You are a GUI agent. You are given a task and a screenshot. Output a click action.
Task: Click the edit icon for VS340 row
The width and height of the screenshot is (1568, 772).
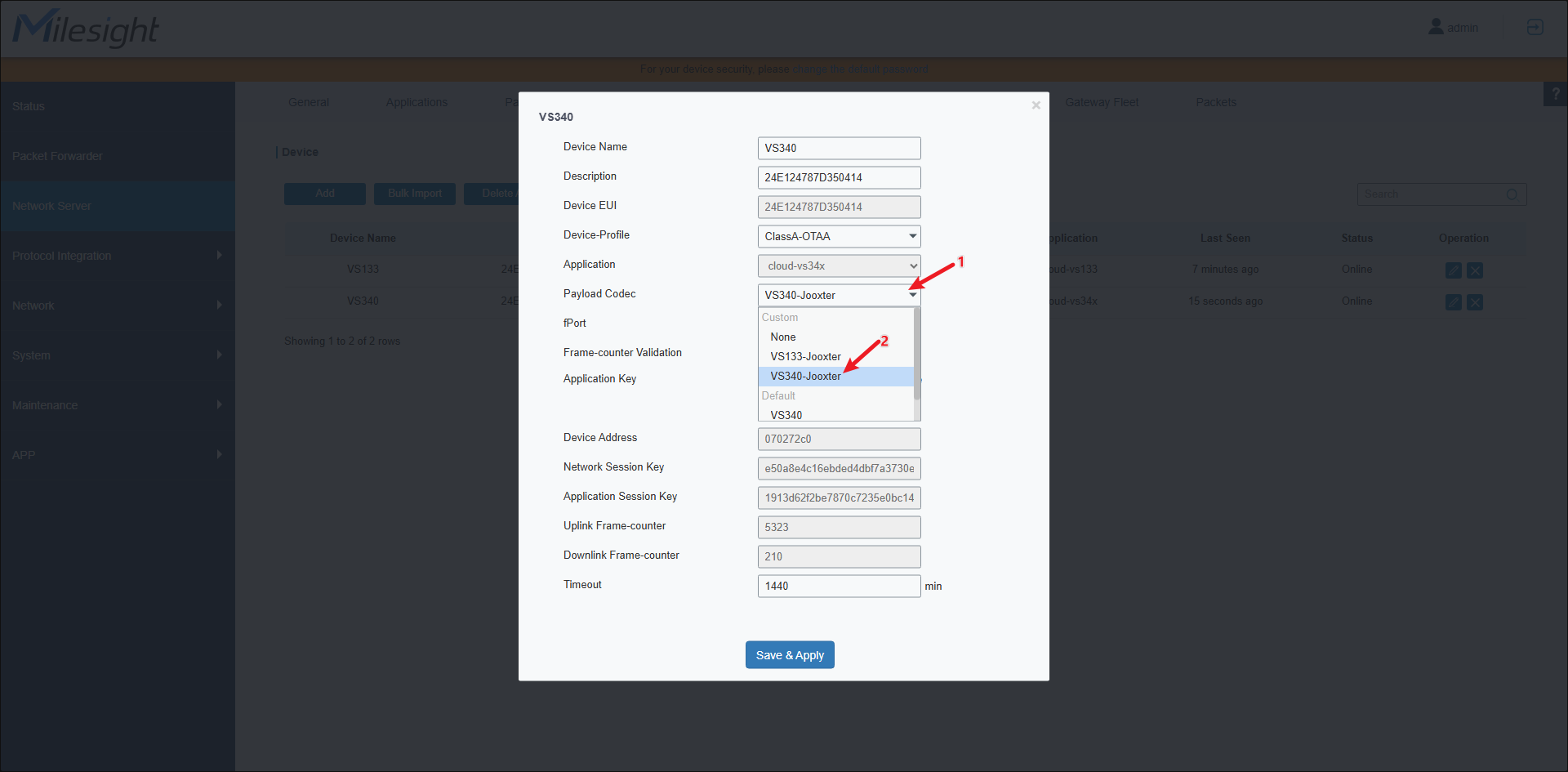[1453, 302]
